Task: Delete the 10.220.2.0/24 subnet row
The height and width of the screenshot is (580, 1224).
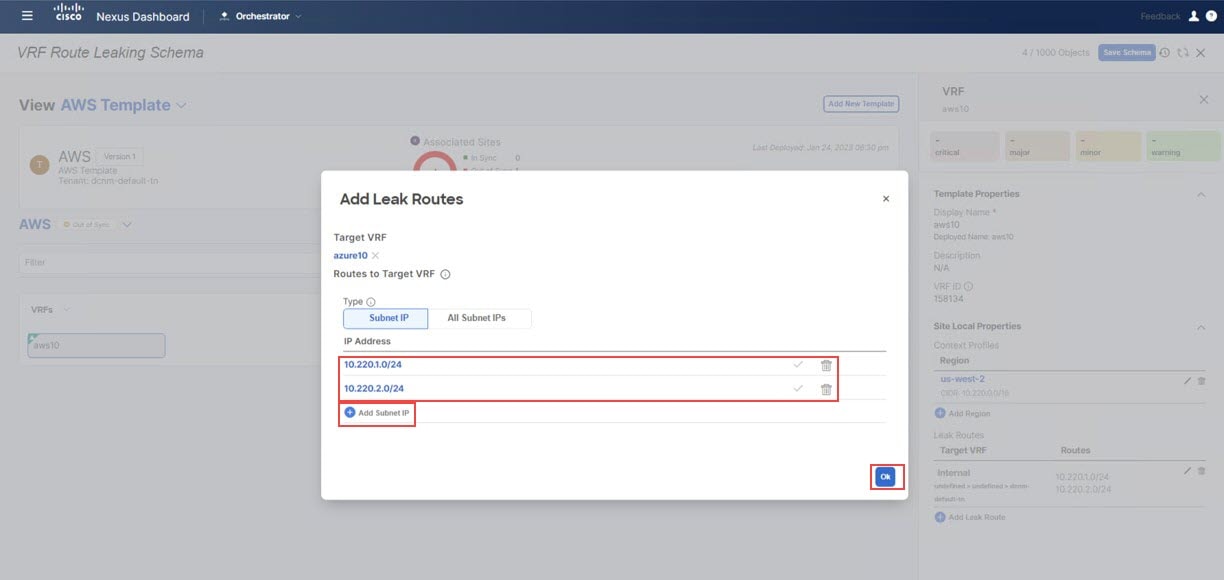Action: click(826, 389)
